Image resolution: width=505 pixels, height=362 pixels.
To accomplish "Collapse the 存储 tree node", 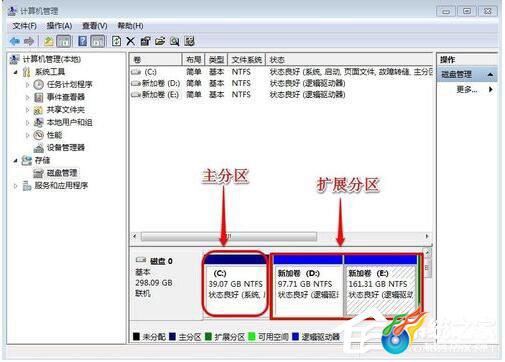I will pyautogui.click(x=15, y=160).
